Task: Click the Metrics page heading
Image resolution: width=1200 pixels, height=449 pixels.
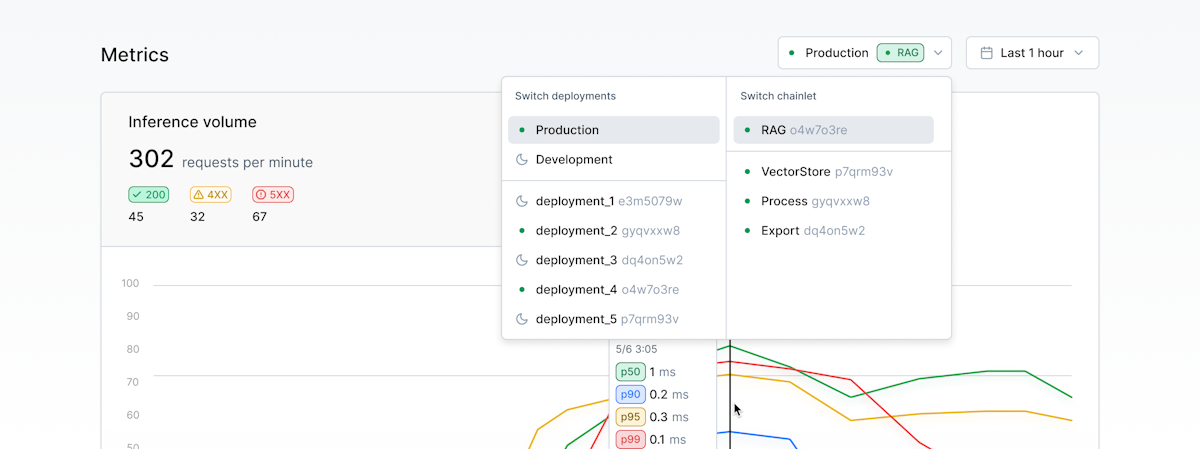Action: point(135,55)
